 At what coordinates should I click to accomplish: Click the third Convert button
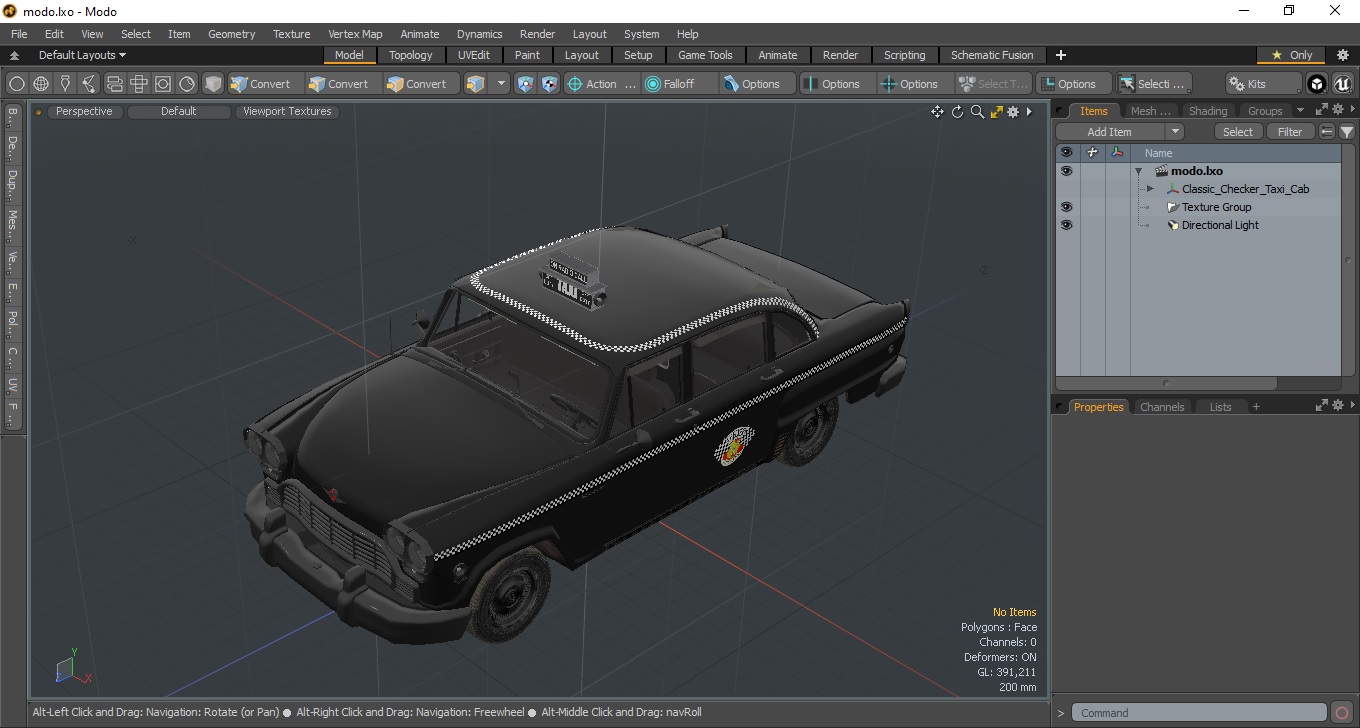(x=420, y=84)
